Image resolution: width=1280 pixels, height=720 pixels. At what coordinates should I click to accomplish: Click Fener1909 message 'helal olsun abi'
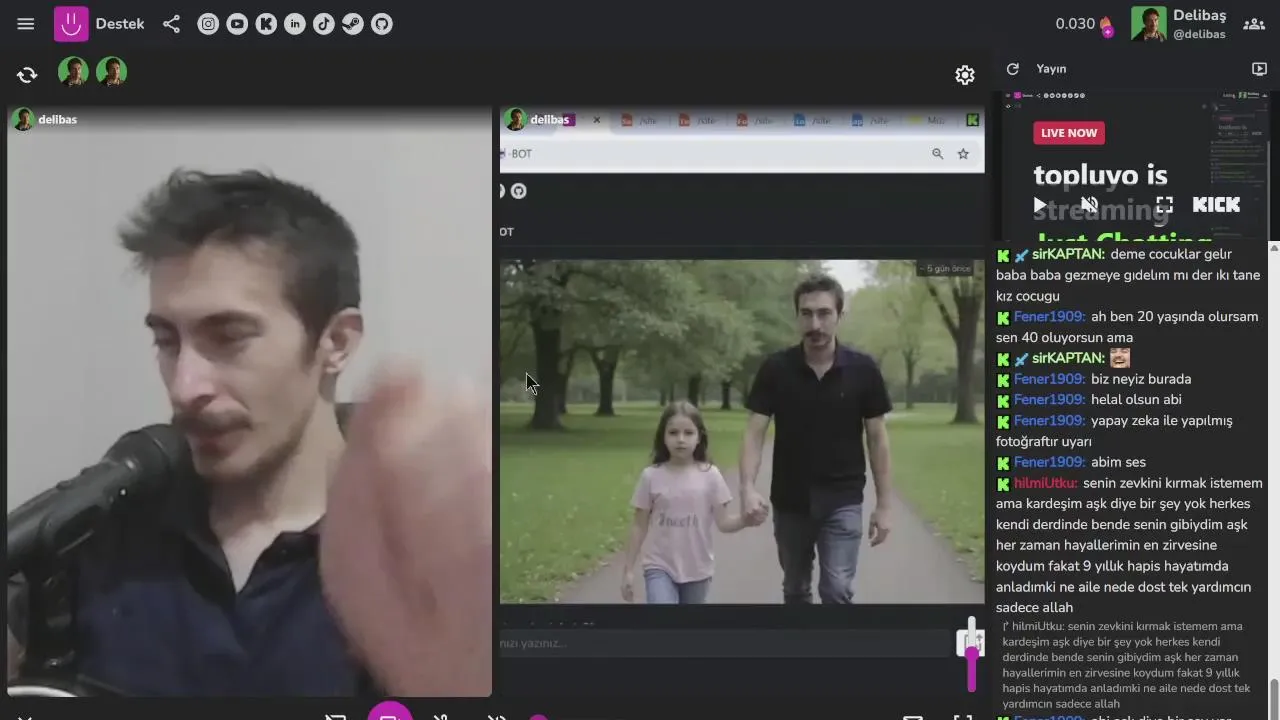1136,400
